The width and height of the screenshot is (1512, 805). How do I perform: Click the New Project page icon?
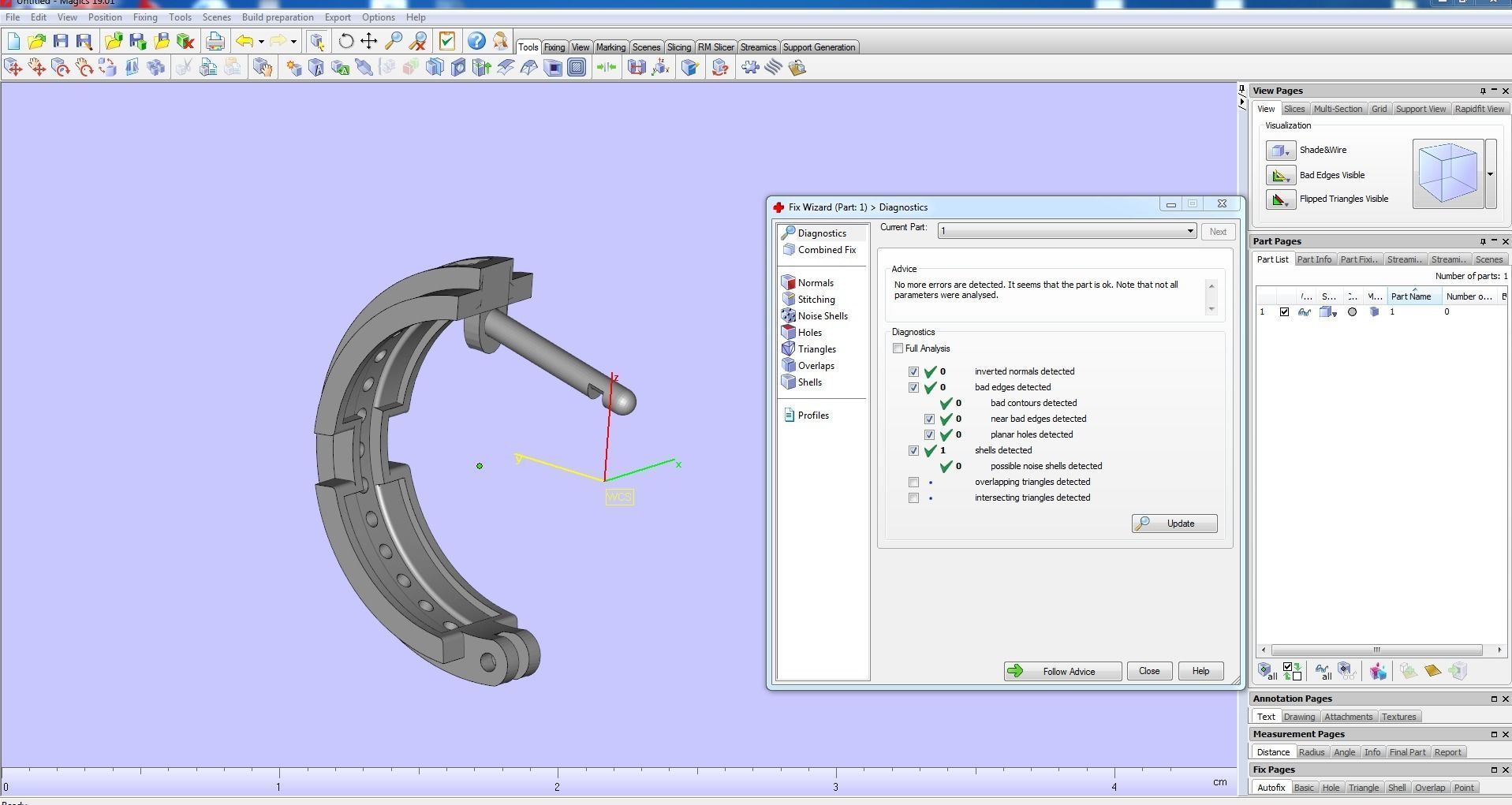tap(13, 41)
